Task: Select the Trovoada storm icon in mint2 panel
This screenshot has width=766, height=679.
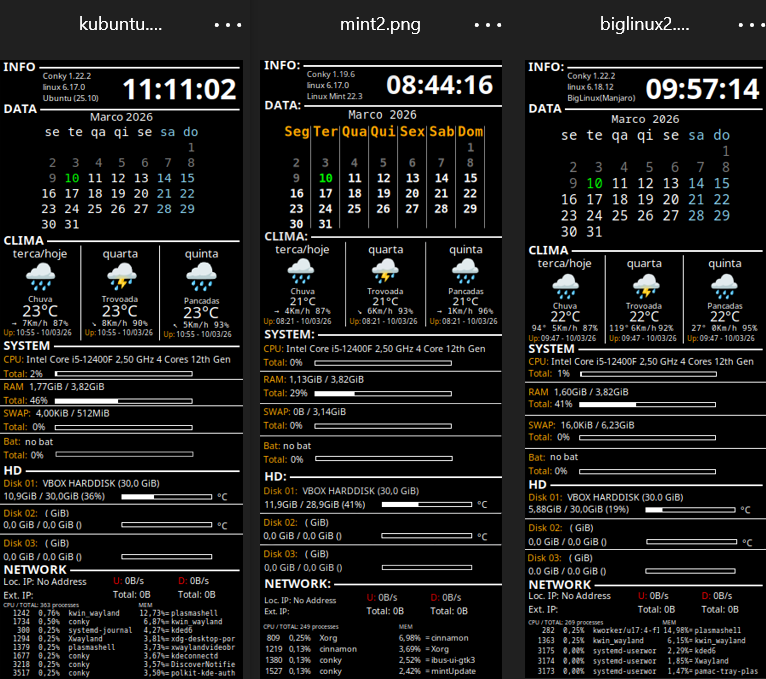Action: click(x=385, y=271)
